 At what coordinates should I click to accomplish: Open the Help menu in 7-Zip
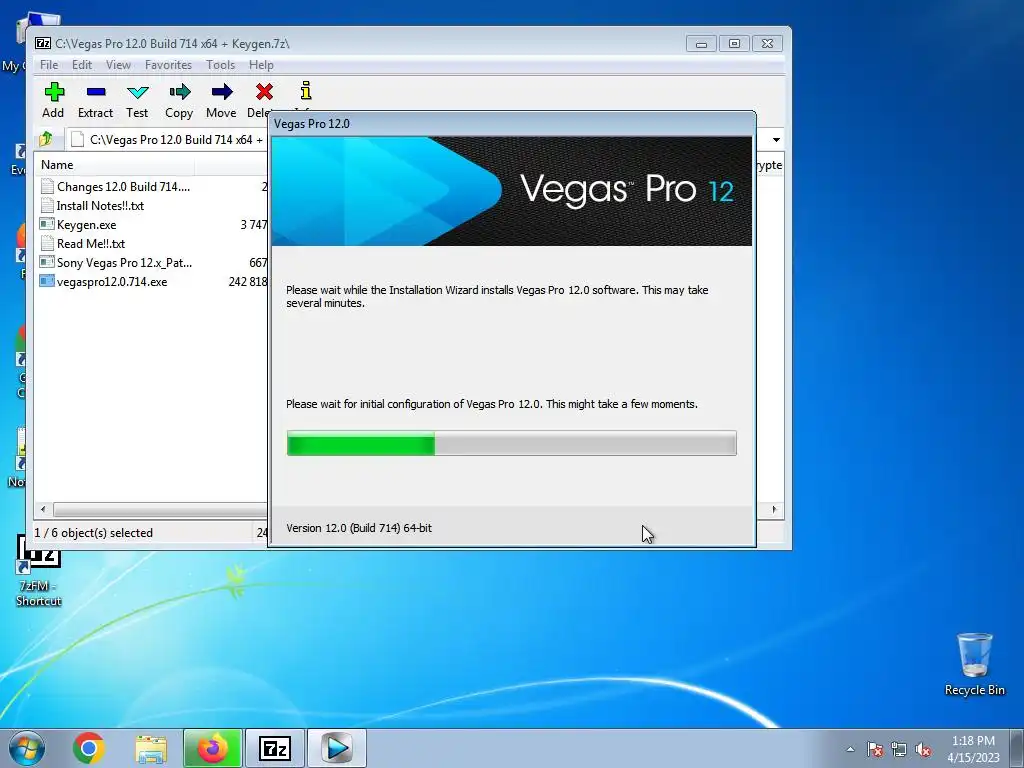pyautogui.click(x=261, y=65)
